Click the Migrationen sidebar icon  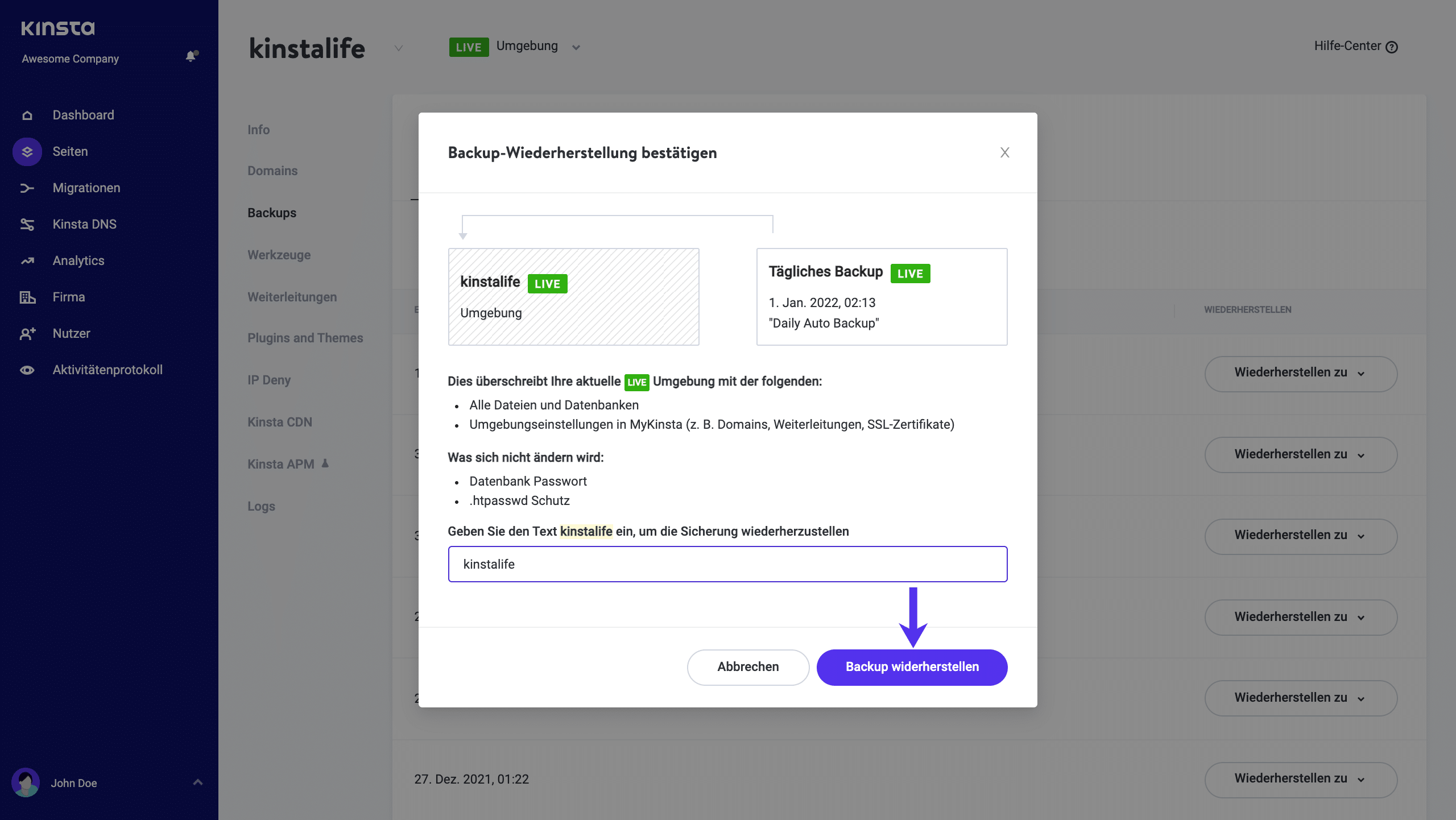coord(27,188)
